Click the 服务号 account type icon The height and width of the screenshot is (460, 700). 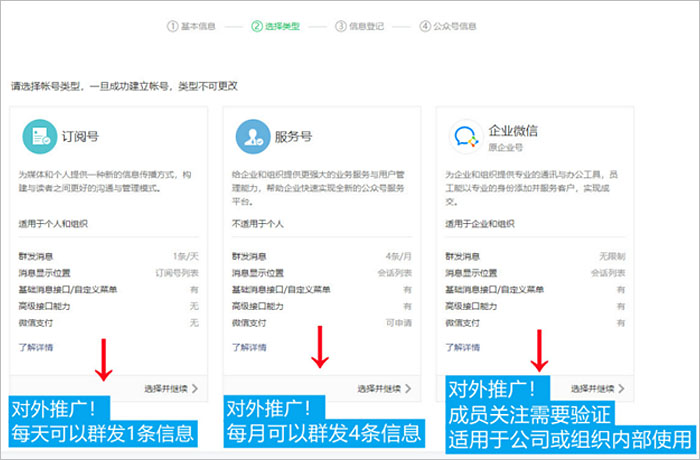pyautogui.click(x=251, y=134)
